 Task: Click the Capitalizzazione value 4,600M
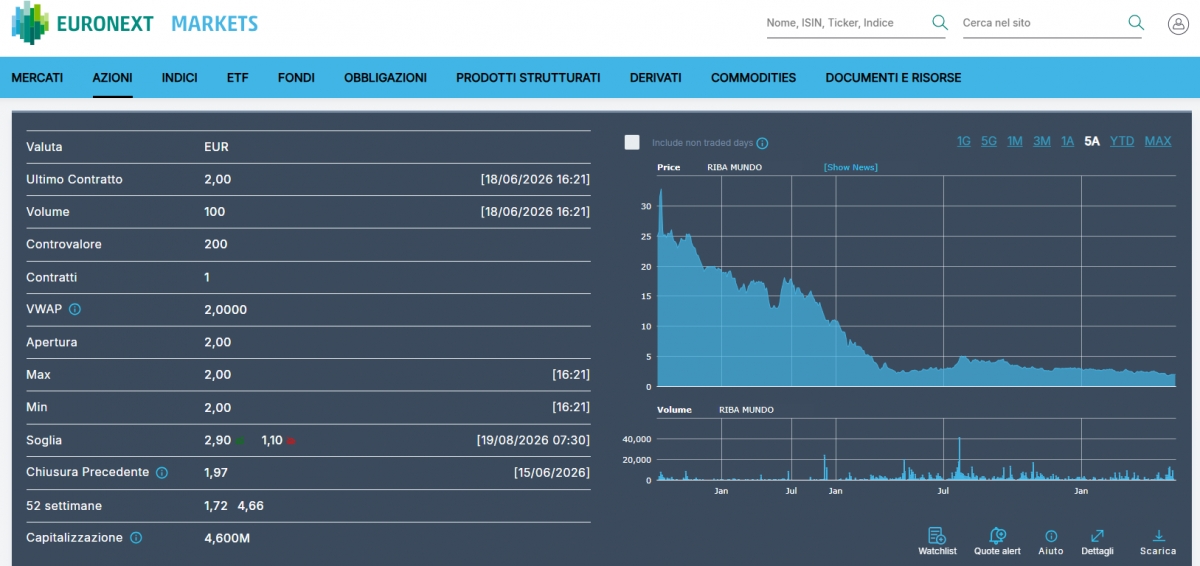click(x=226, y=538)
